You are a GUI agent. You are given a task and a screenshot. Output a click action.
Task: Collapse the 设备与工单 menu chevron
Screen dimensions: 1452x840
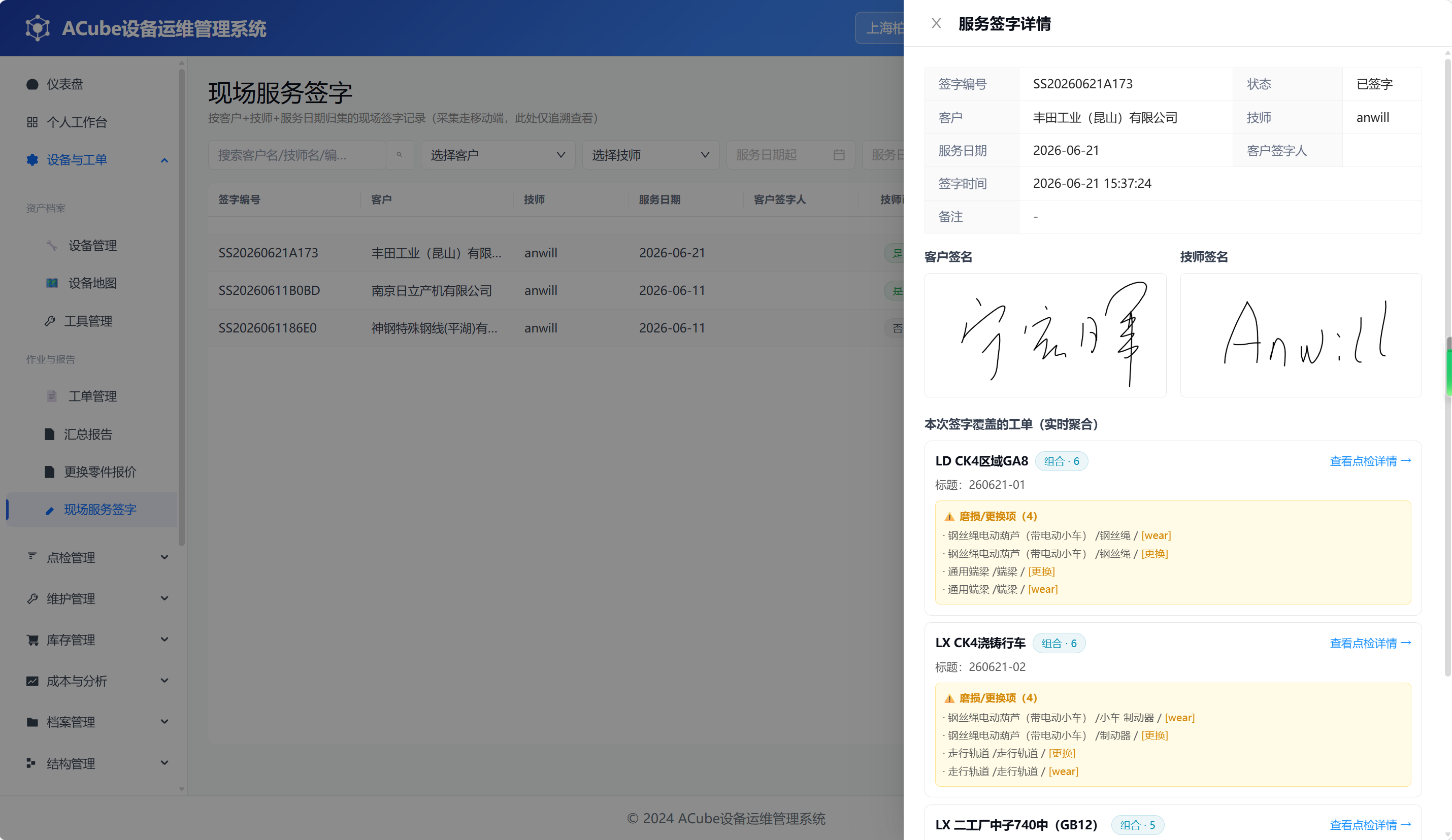click(164, 160)
